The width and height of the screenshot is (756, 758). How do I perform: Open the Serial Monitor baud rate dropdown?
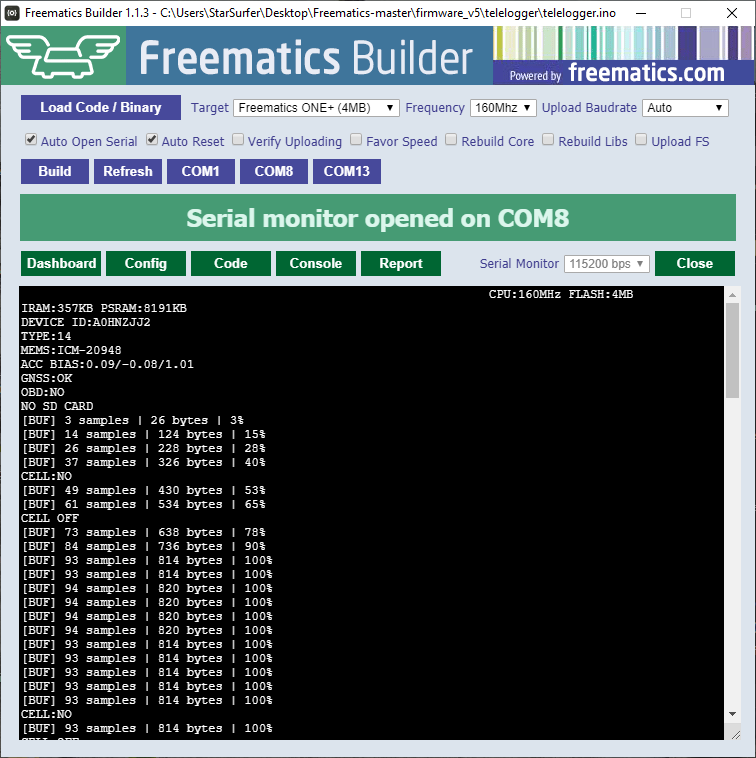pos(606,264)
